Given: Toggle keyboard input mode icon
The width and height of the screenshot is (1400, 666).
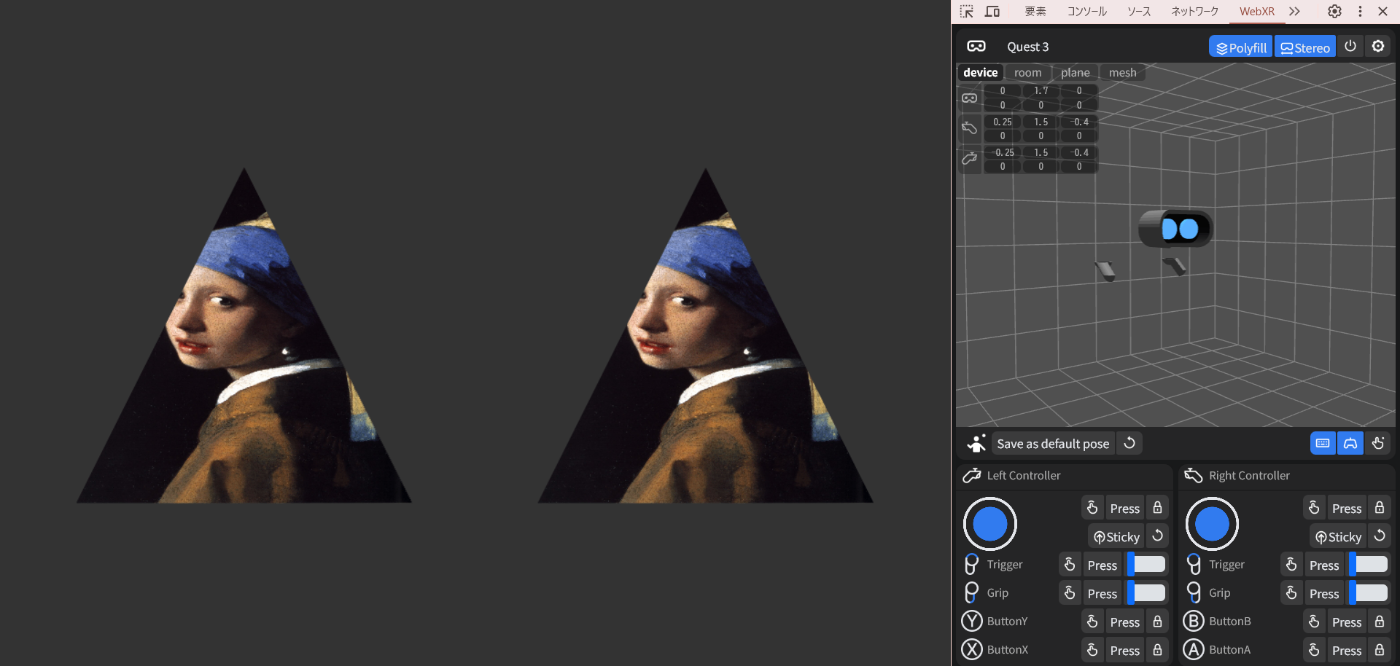Looking at the screenshot, I should click(1323, 443).
